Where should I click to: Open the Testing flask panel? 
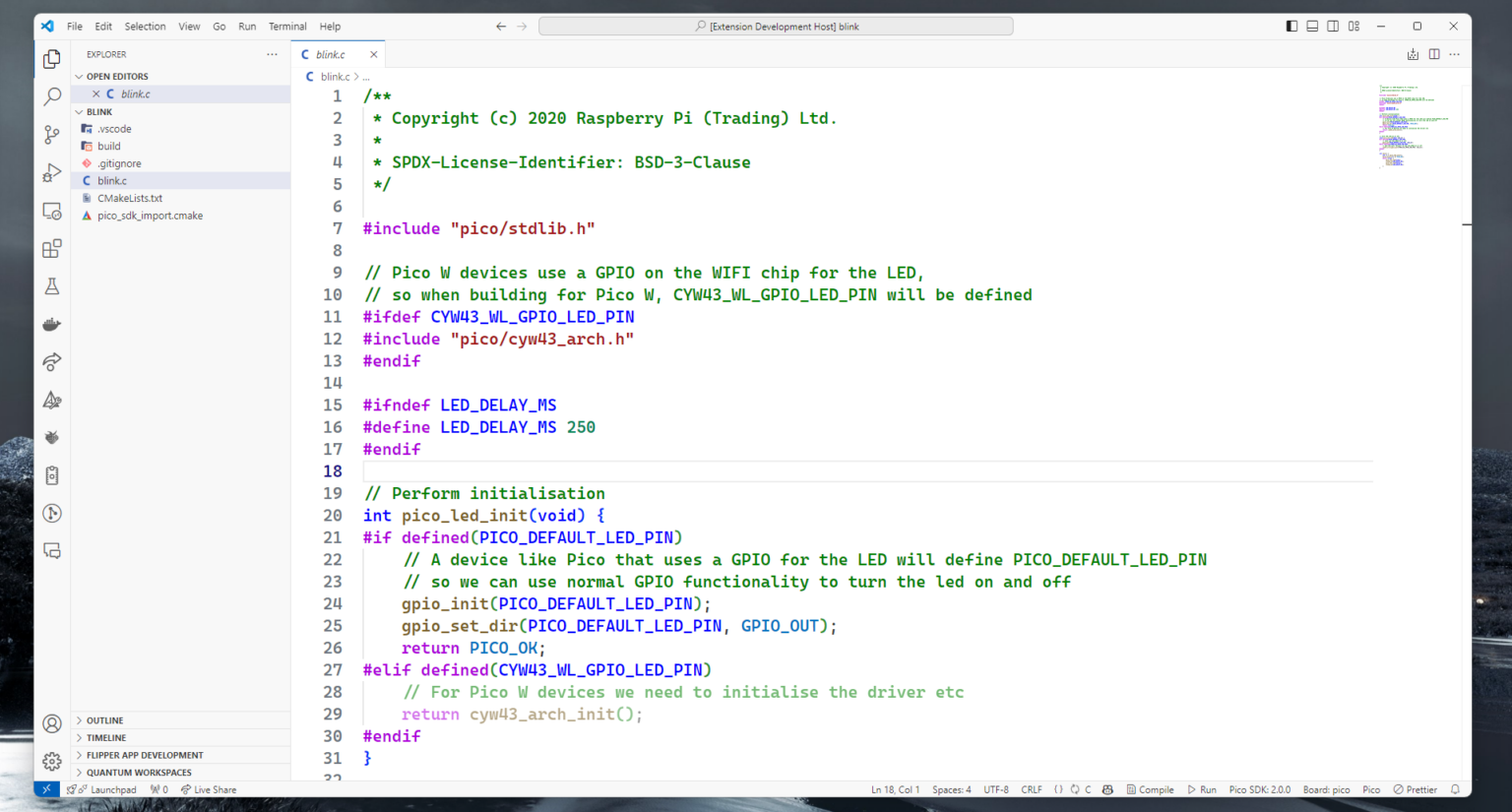(49, 285)
